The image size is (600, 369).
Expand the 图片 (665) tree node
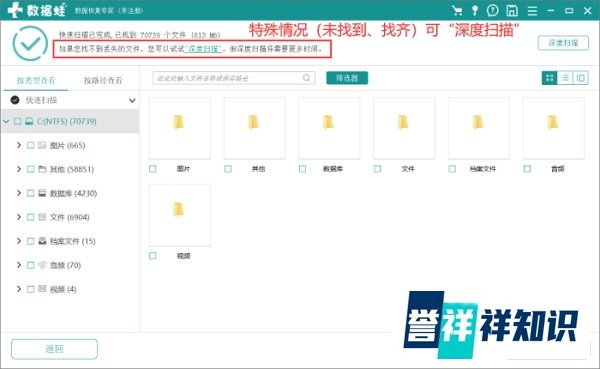pos(19,145)
